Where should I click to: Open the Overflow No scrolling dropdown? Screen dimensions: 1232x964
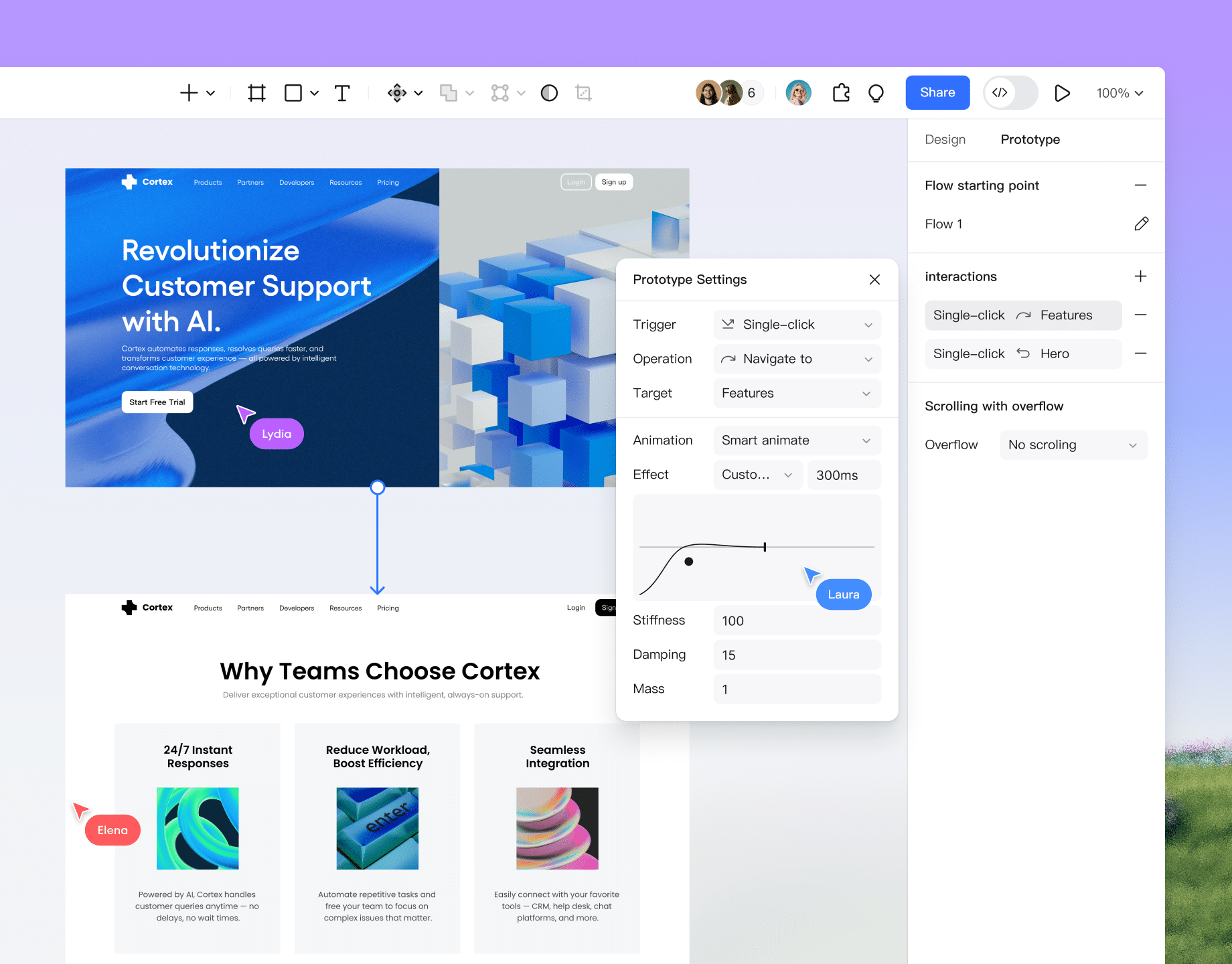[x=1073, y=445]
